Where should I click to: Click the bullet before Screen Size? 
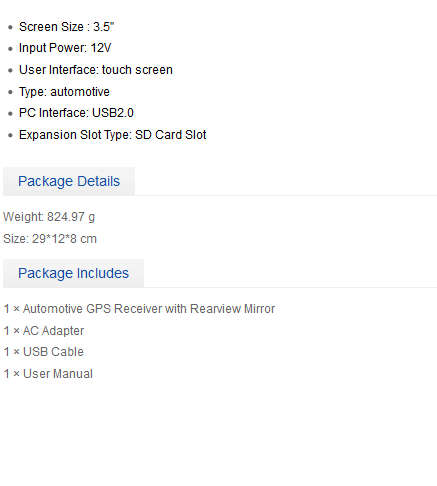[x=10, y=27]
